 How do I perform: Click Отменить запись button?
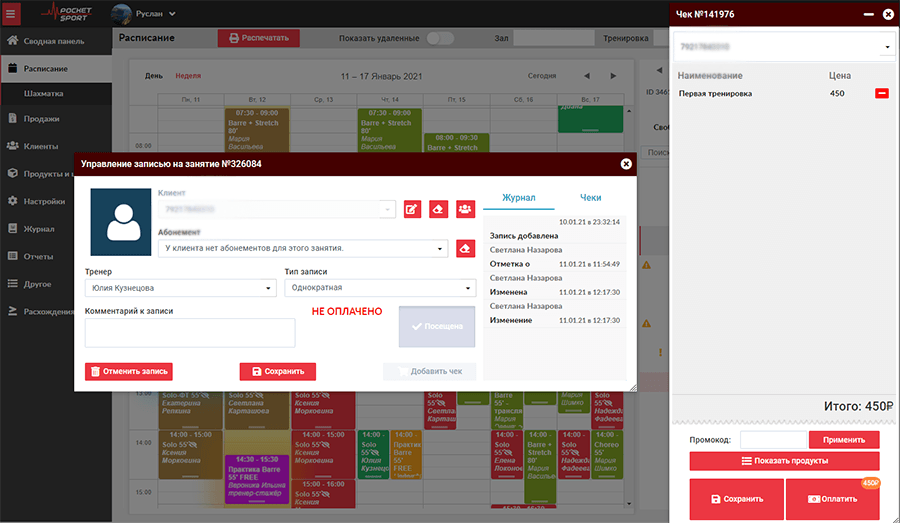pos(129,371)
